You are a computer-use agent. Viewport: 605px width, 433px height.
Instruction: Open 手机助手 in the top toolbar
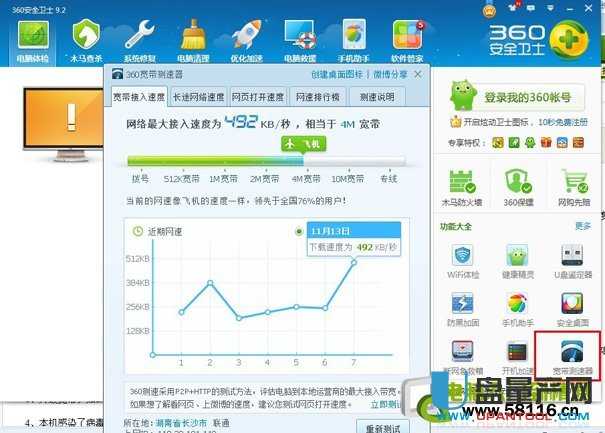tap(354, 42)
